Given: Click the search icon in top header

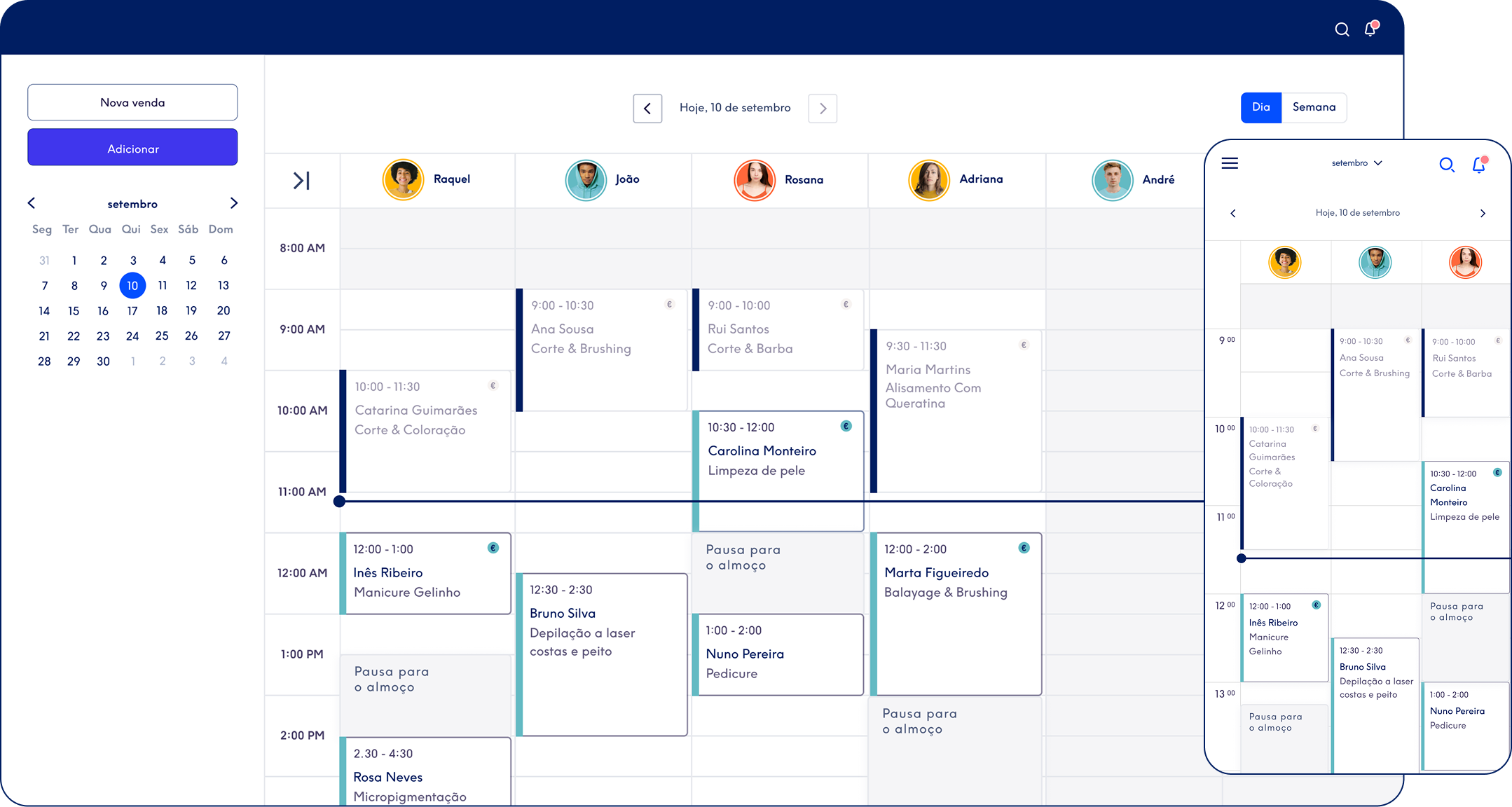Looking at the screenshot, I should [x=1342, y=29].
